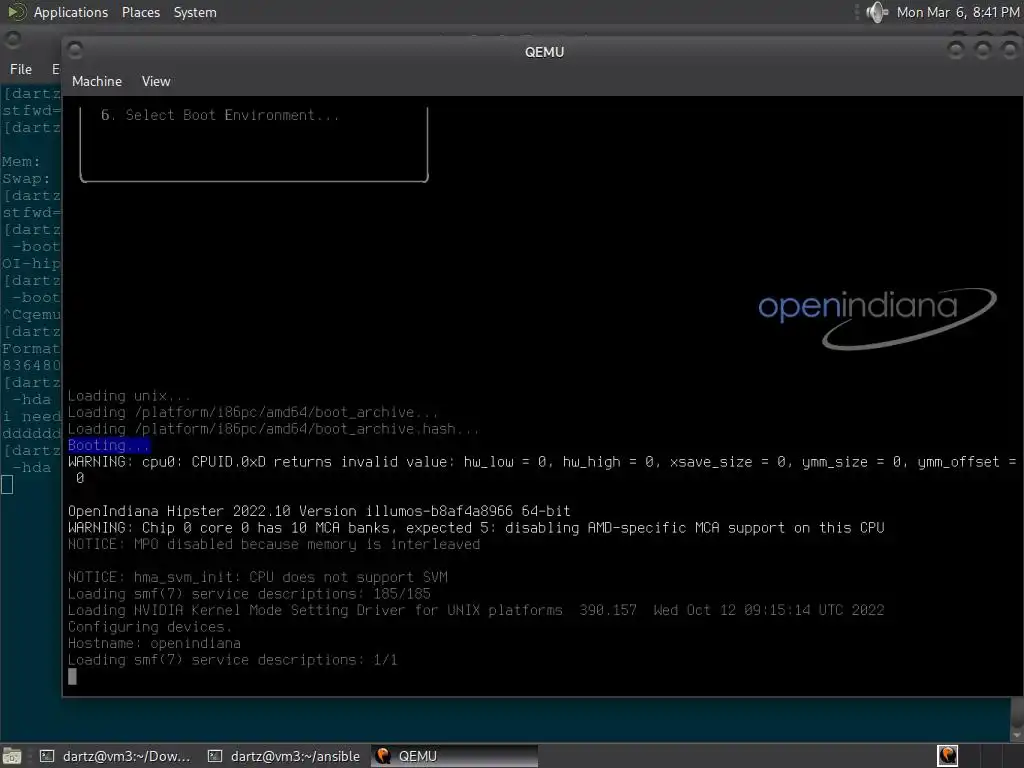Click the background terminal scrollbar at bottom right

point(1017,718)
